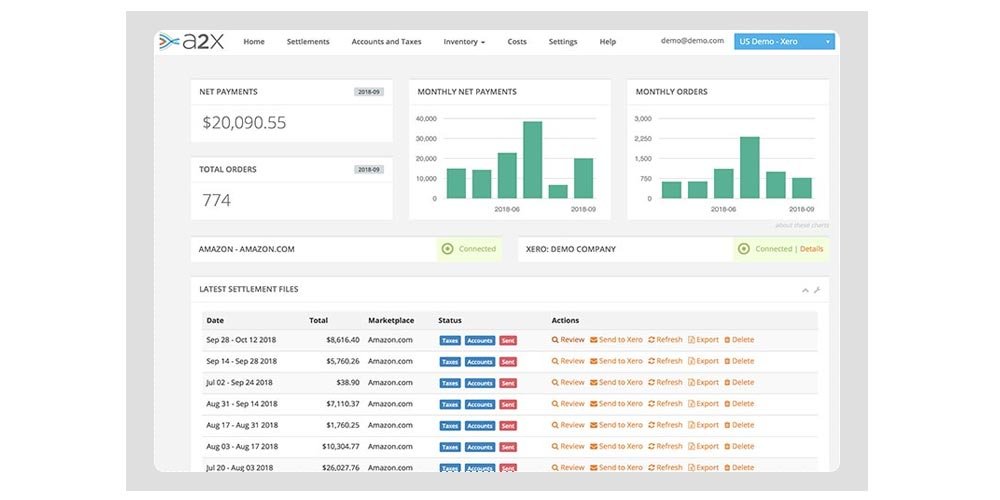1000x500 pixels.
Task: Click the 774 total orders value
Action: tap(216, 201)
